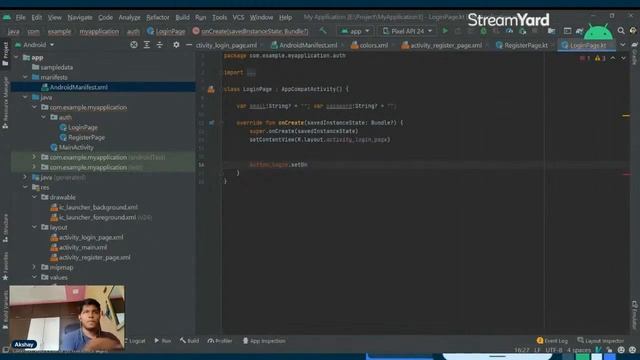Select ic_launcher_background.xml in drawable

pos(98,207)
